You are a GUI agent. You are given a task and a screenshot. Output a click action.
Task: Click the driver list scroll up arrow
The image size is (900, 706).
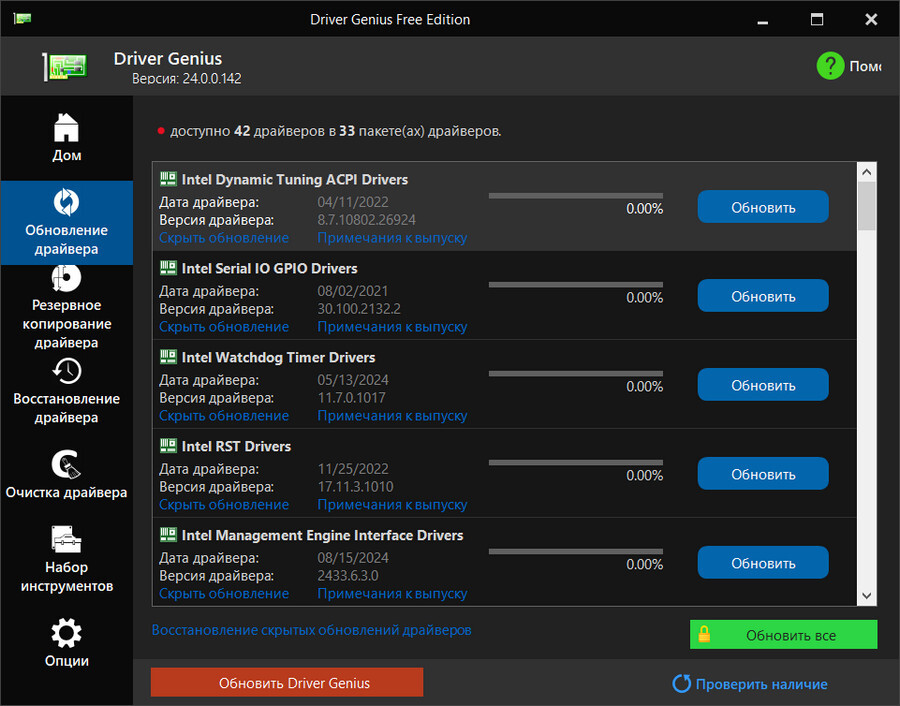click(x=867, y=172)
